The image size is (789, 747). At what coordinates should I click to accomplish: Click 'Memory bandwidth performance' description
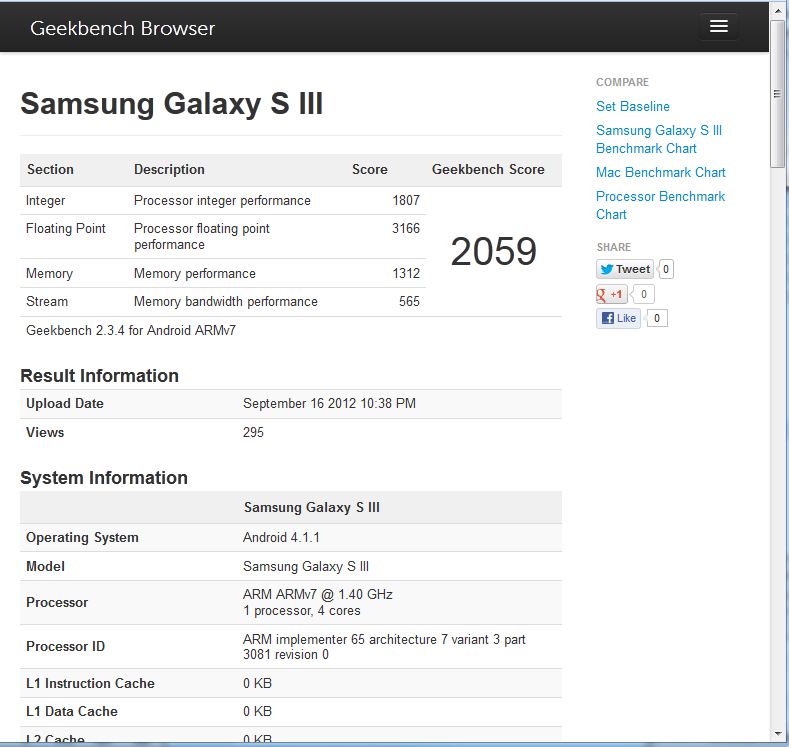coord(225,301)
